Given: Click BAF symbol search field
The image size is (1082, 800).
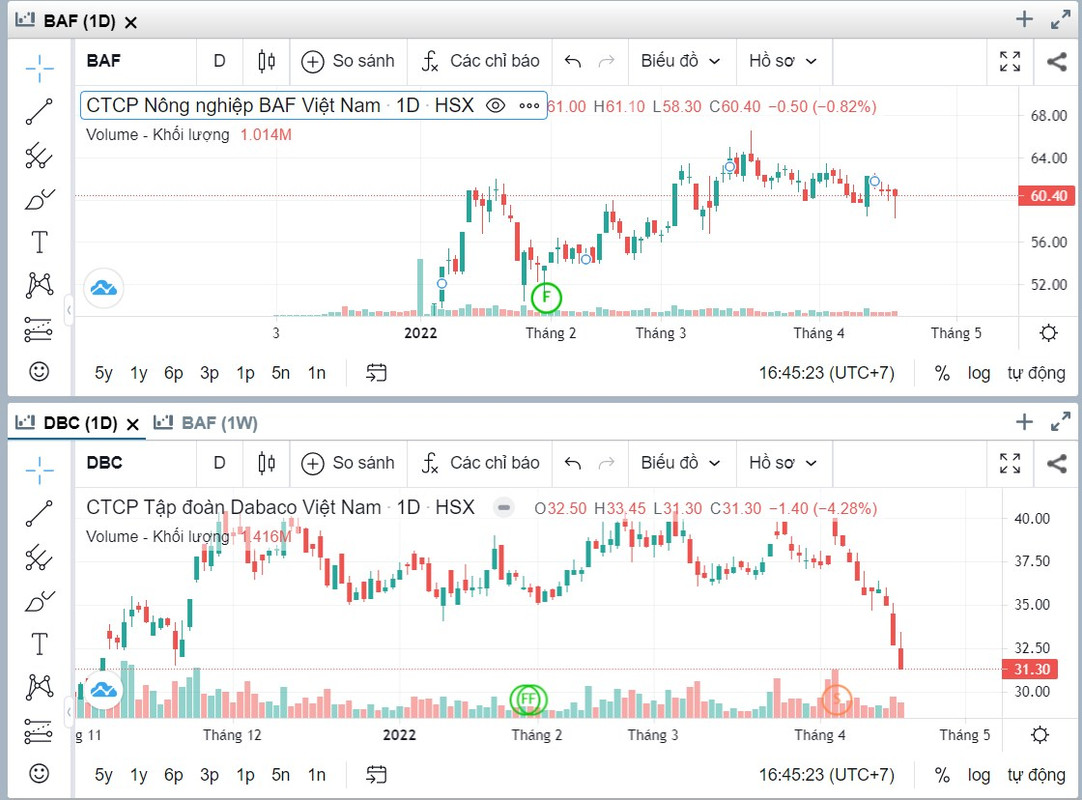Looking at the screenshot, I should (x=135, y=61).
